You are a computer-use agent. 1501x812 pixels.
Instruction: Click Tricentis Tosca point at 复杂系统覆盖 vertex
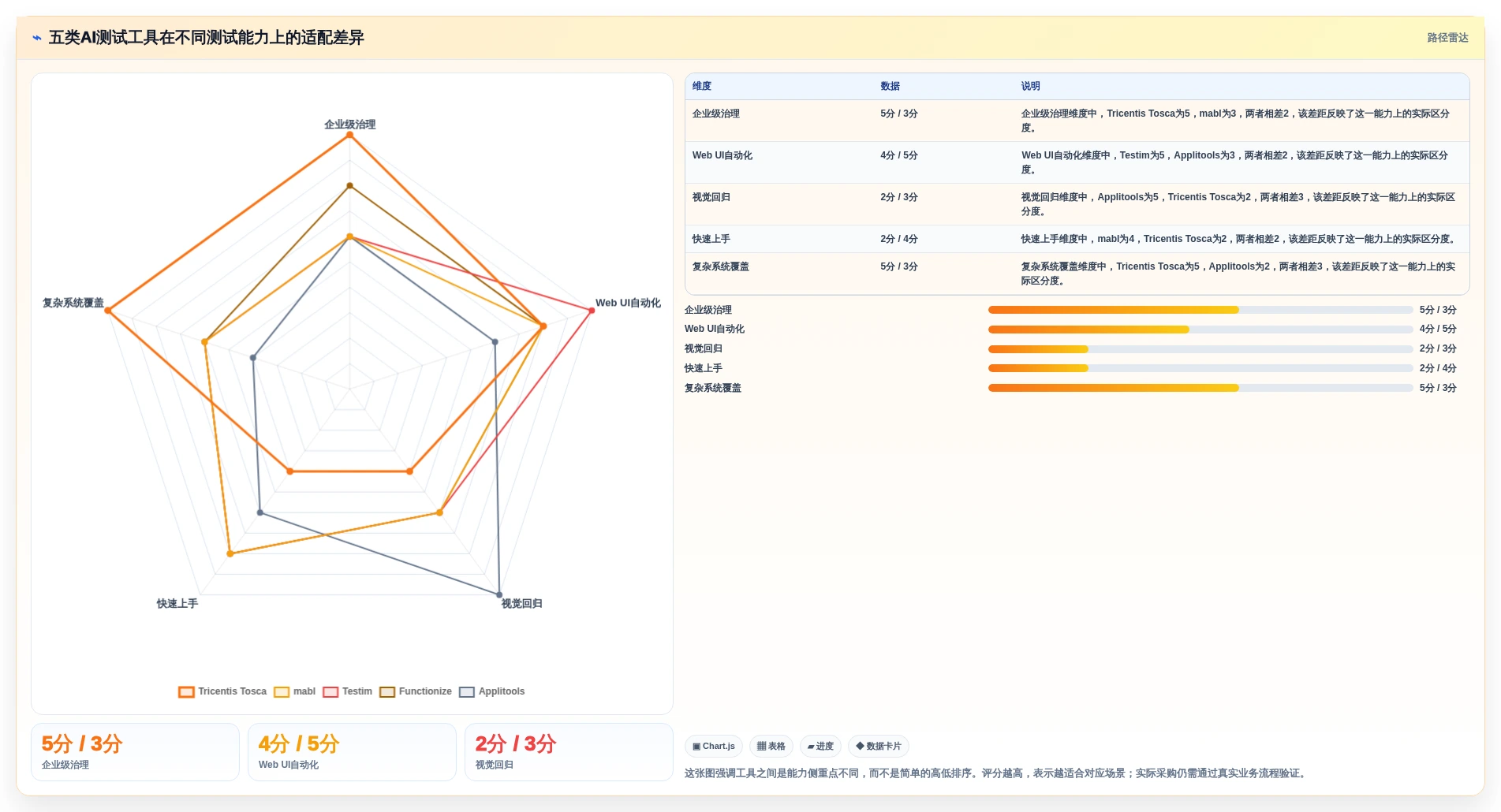click(x=108, y=311)
